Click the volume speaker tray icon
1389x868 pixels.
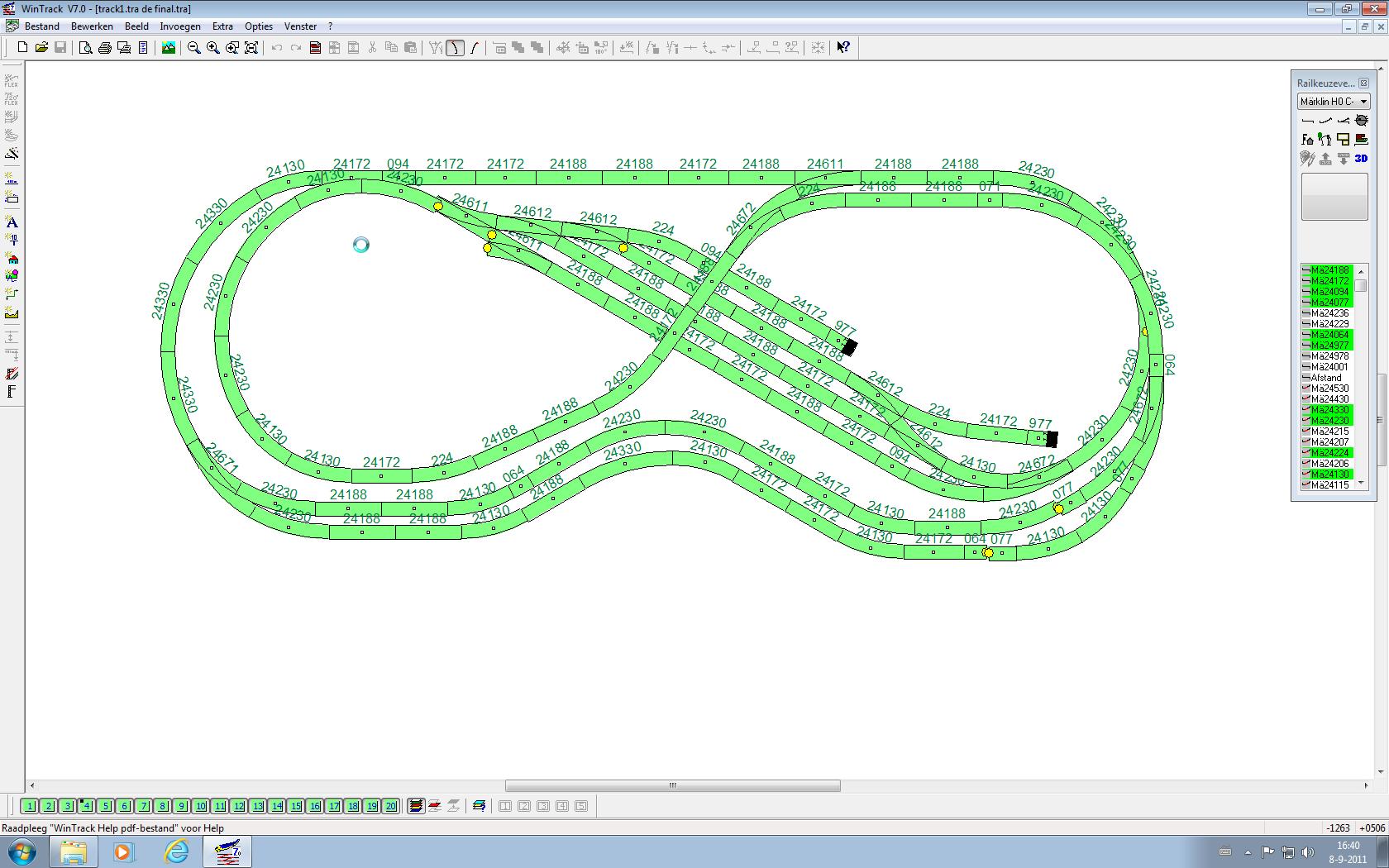[x=1307, y=852]
